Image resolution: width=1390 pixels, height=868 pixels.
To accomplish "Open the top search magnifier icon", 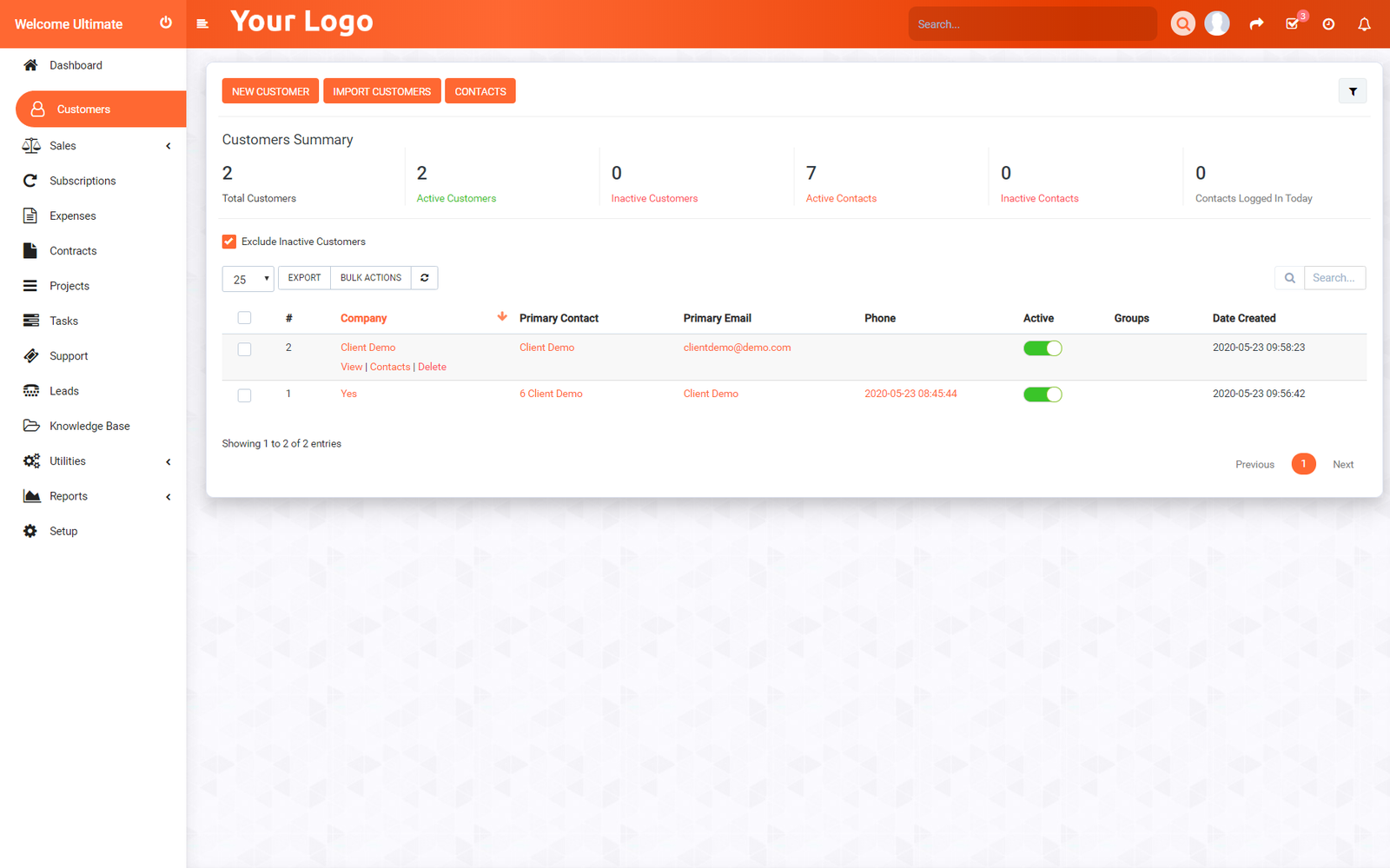I will pos(1182,23).
